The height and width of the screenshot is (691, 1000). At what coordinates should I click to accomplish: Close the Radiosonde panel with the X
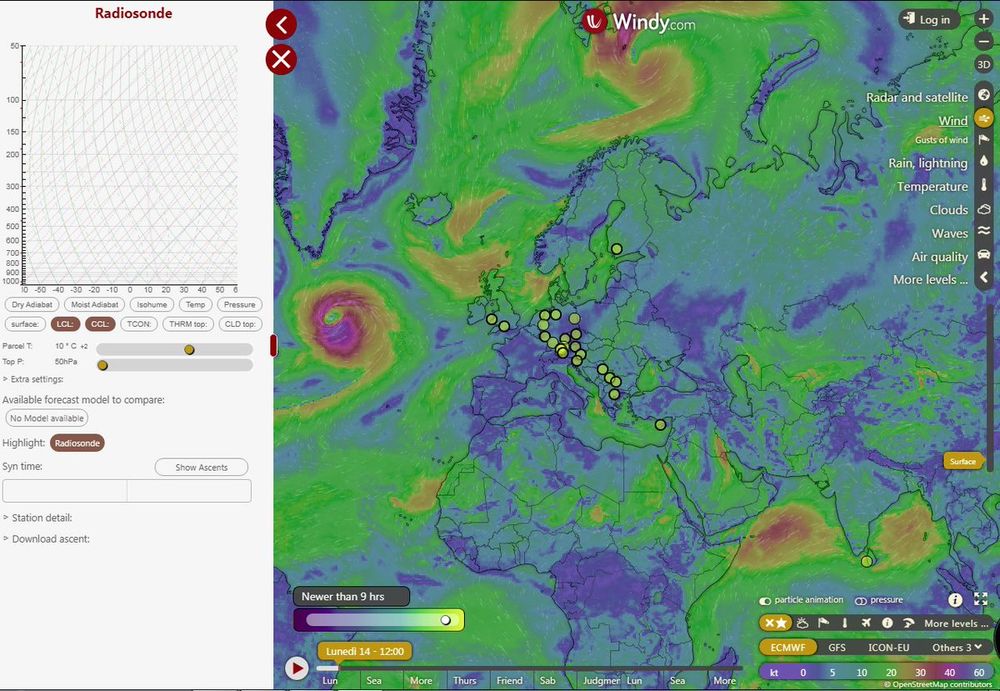click(x=281, y=60)
